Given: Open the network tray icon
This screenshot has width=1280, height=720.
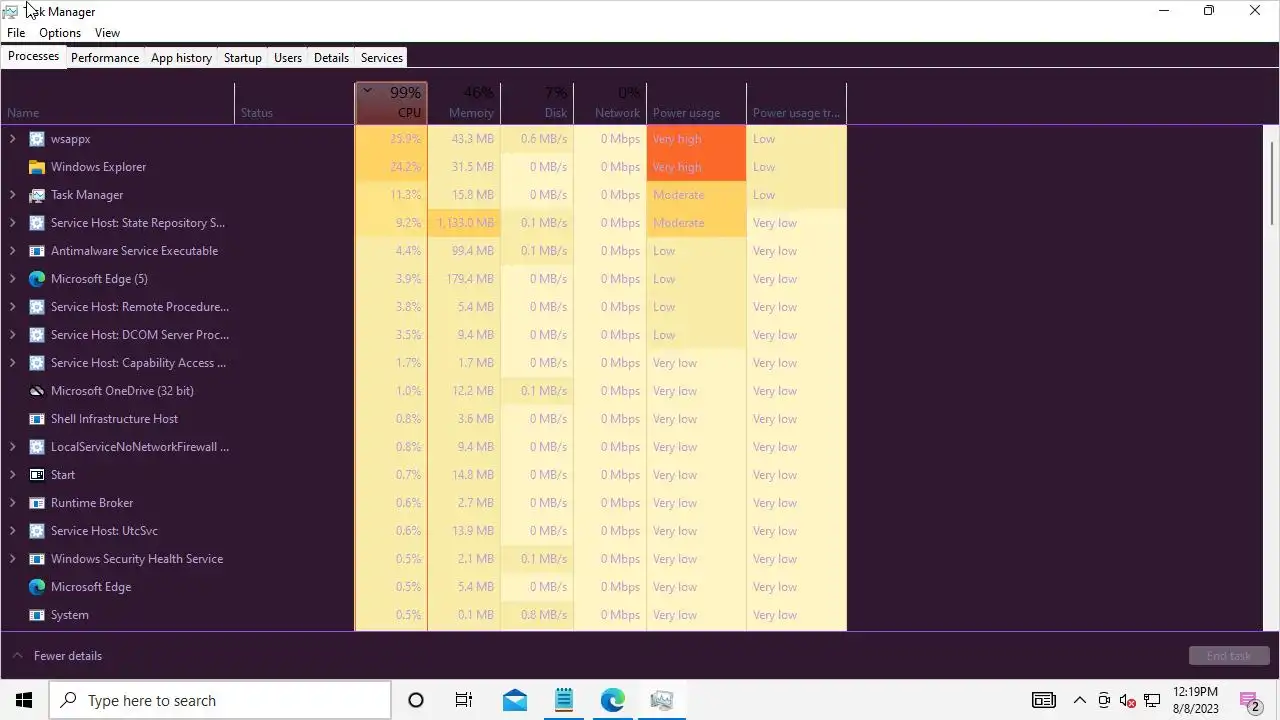Looking at the screenshot, I should 1152,700.
